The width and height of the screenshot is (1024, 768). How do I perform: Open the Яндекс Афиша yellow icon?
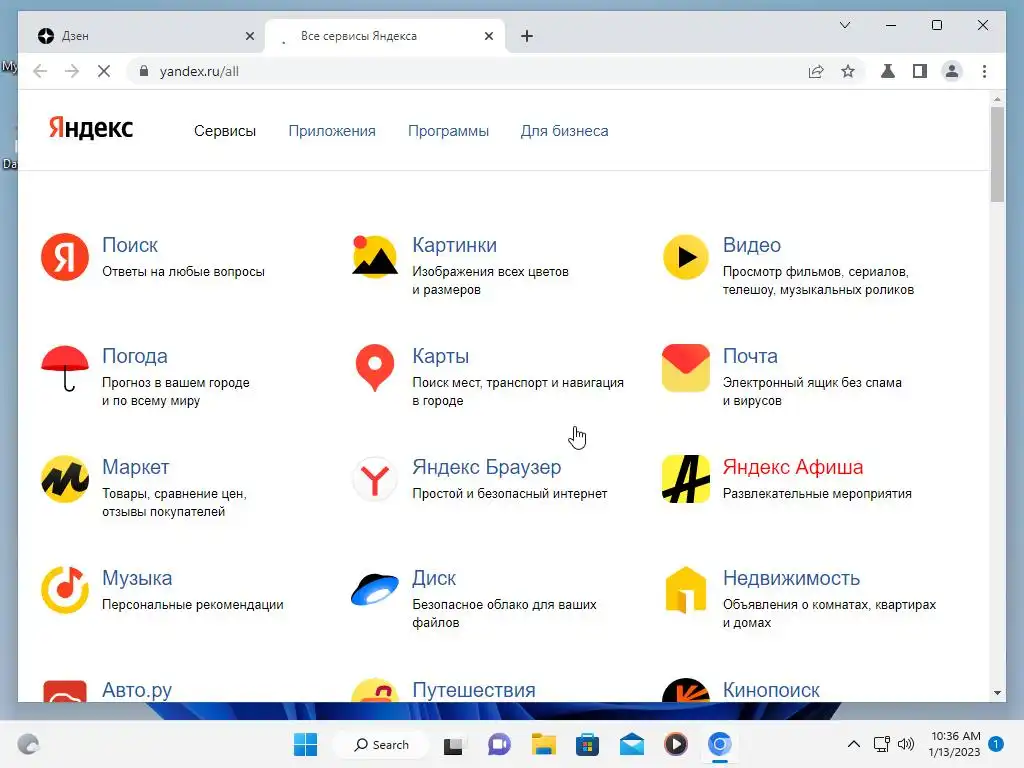(686, 479)
